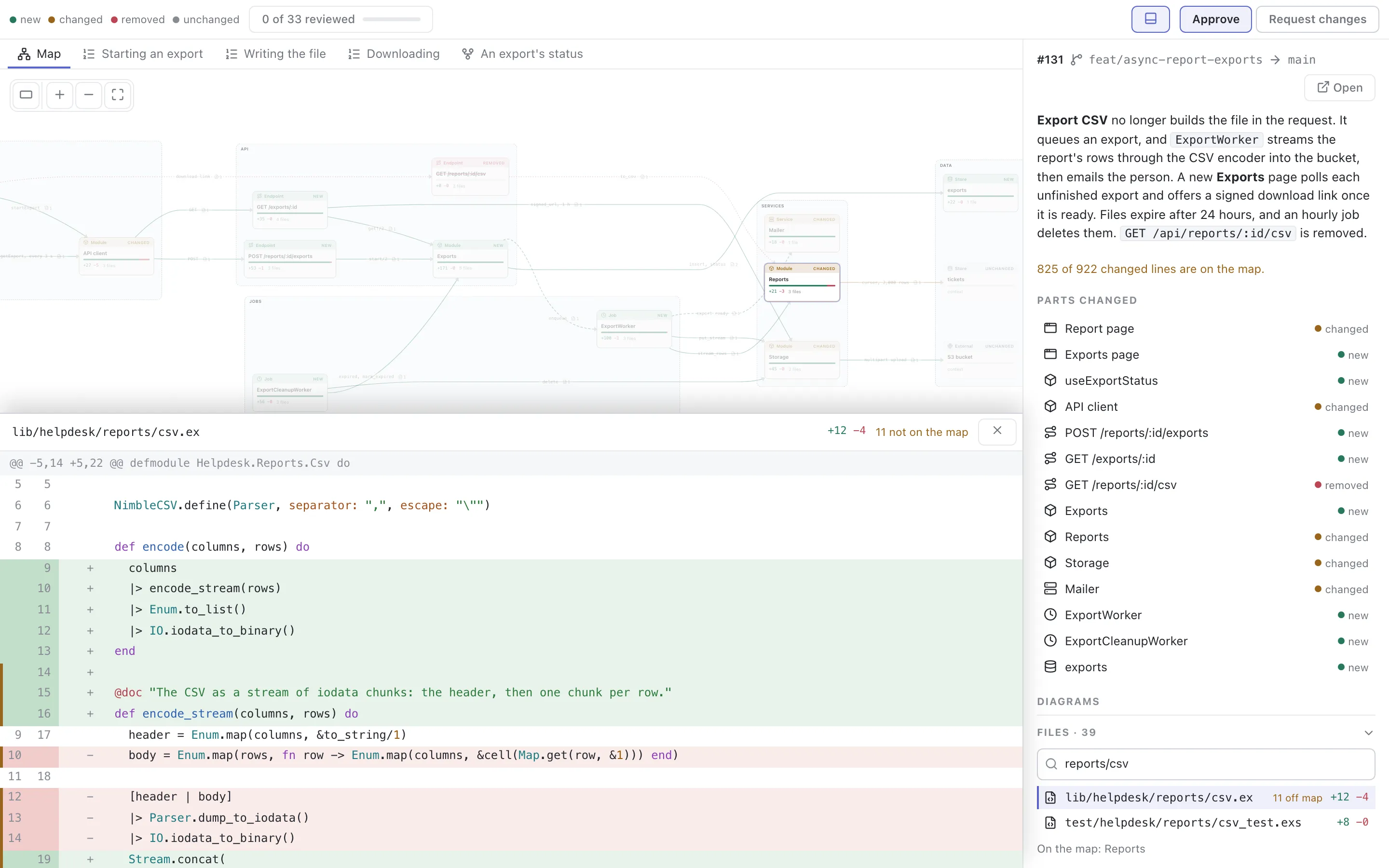The width and height of the screenshot is (1389, 868).
Task: Select Exports module part
Action: click(1205, 511)
